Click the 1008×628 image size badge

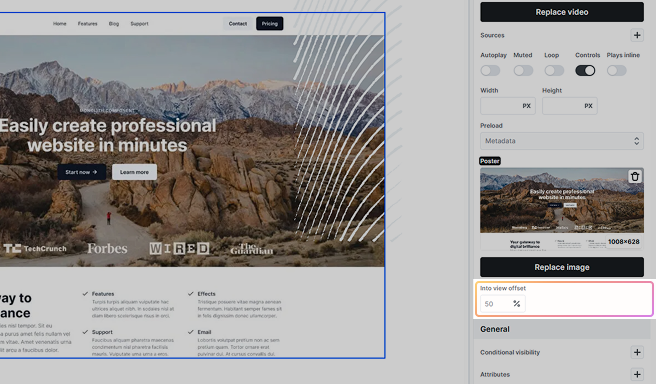click(x=623, y=242)
